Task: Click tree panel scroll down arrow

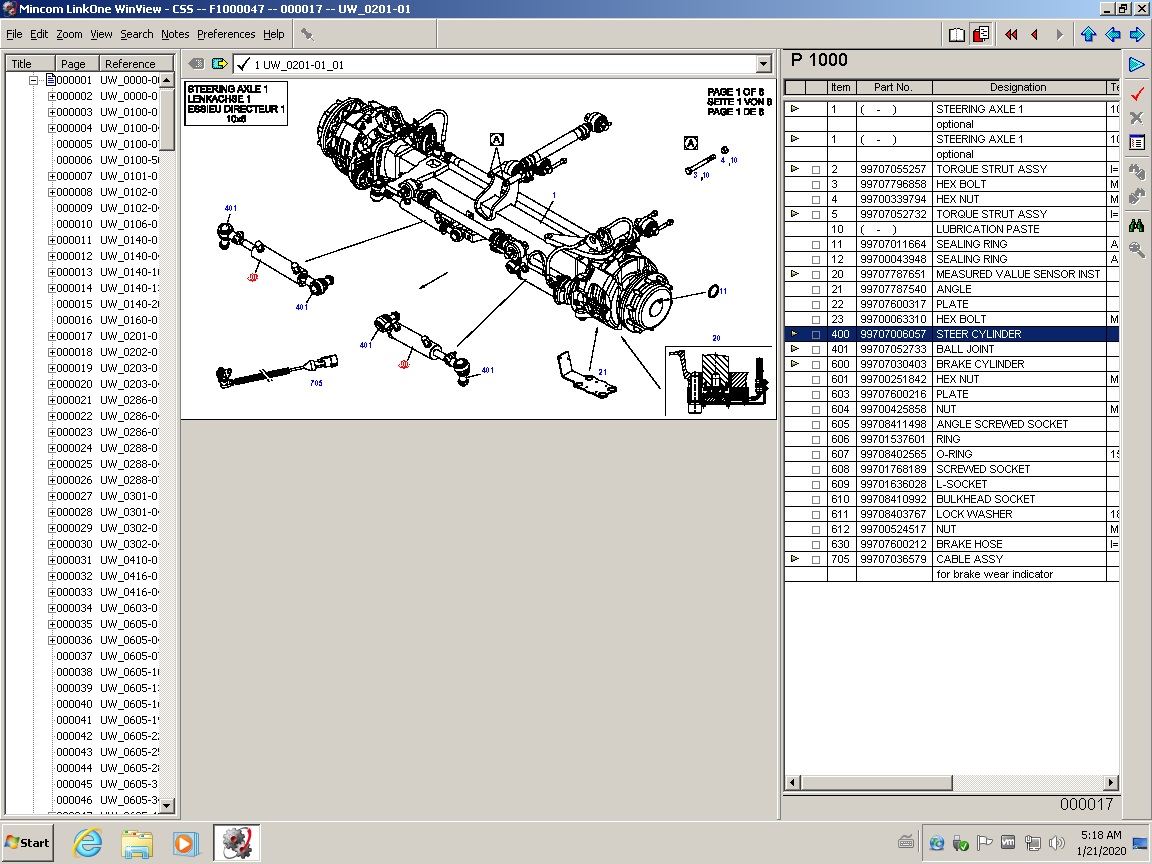Action: pos(167,806)
